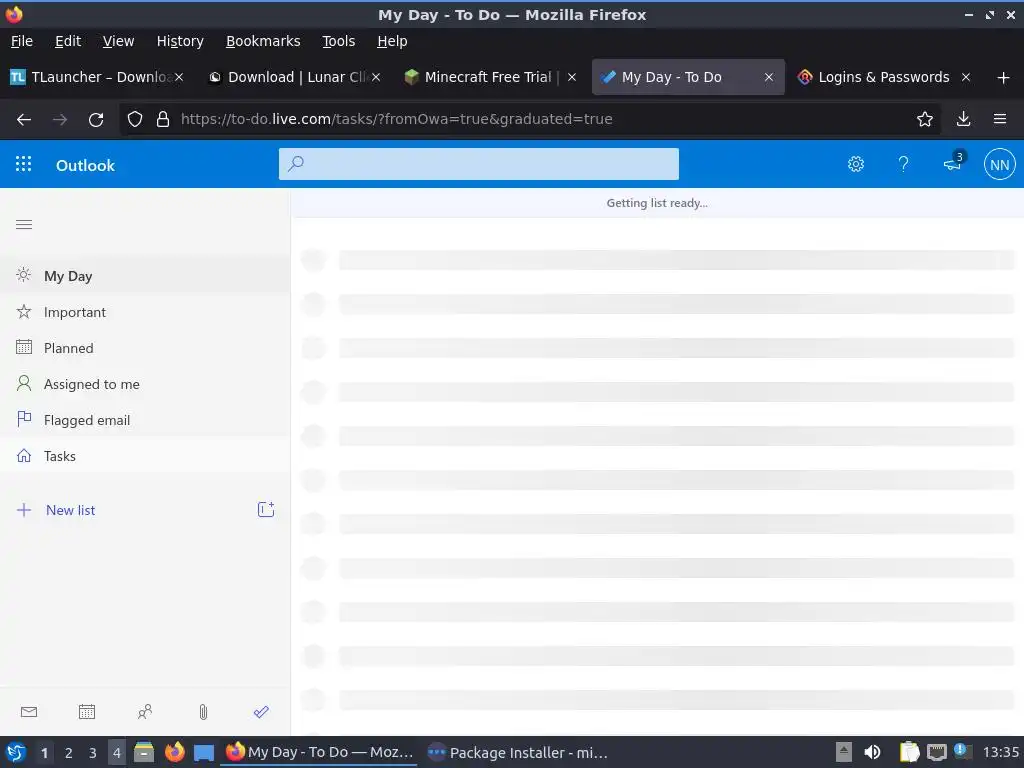Open the Assigned to me list
This screenshot has height=768, width=1024.
145,384
